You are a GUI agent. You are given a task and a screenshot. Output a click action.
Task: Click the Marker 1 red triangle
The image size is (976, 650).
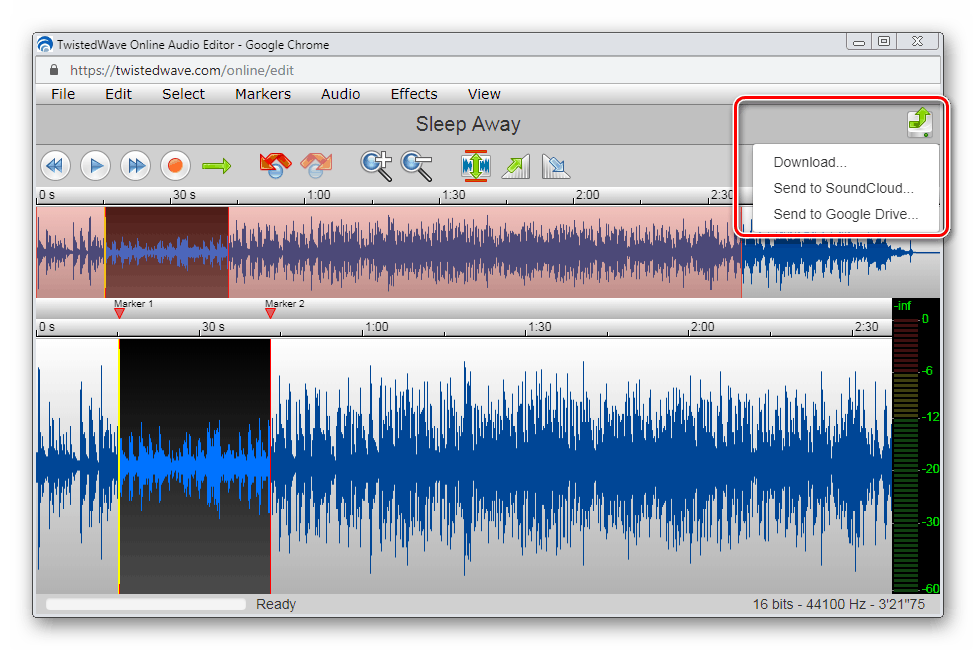point(119,313)
